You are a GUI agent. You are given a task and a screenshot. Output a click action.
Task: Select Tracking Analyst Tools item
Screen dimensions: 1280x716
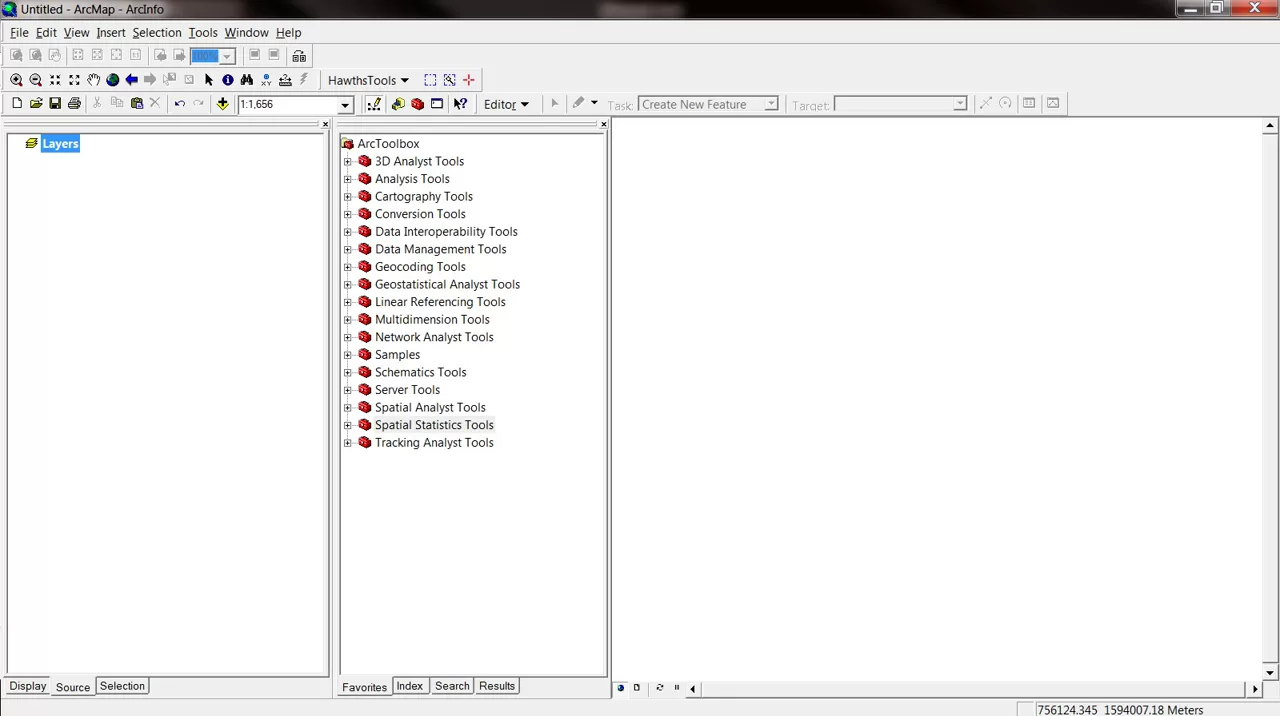tap(434, 443)
